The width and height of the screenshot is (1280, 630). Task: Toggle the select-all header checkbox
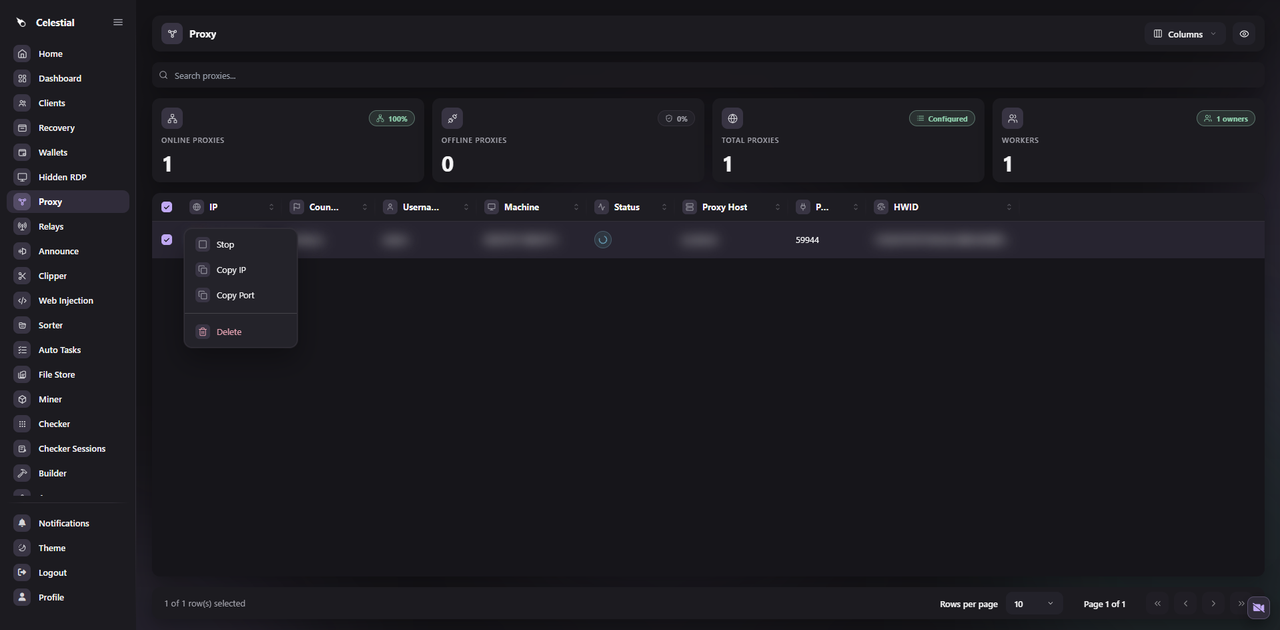coord(167,207)
